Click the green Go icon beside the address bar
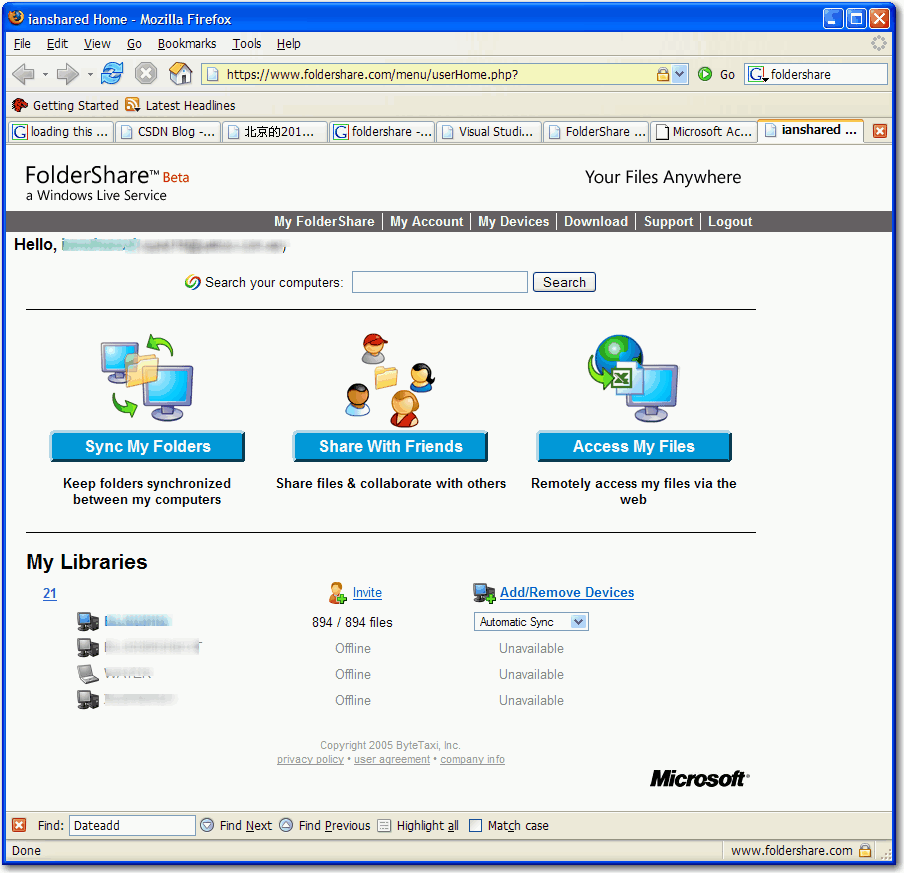Screen dimensions: 904x873 (x=705, y=74)
